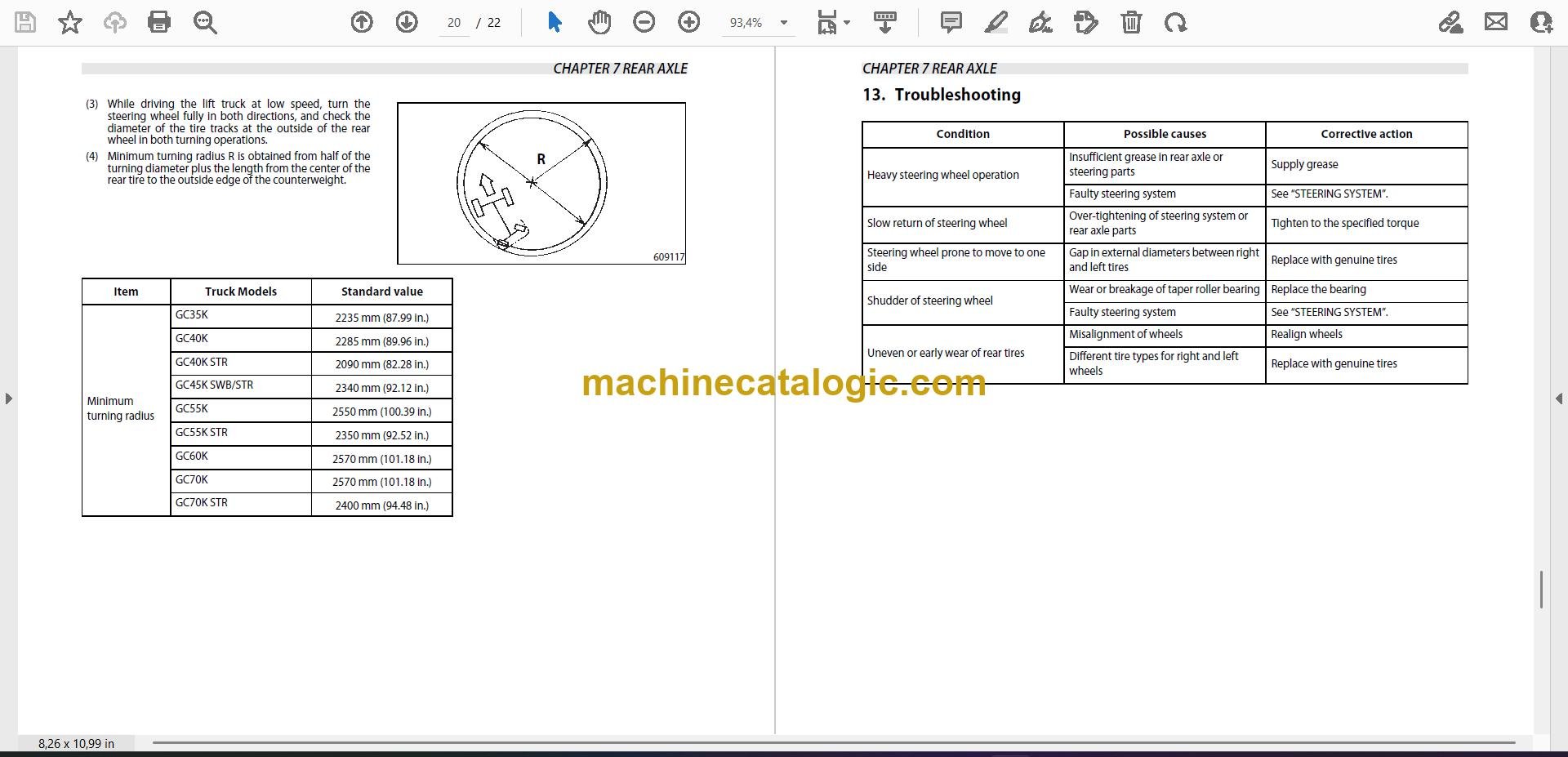The height and width of the screenshot is (757, 1568).
Task: Zoom out with minus icon
Action: tap(644, 22)
